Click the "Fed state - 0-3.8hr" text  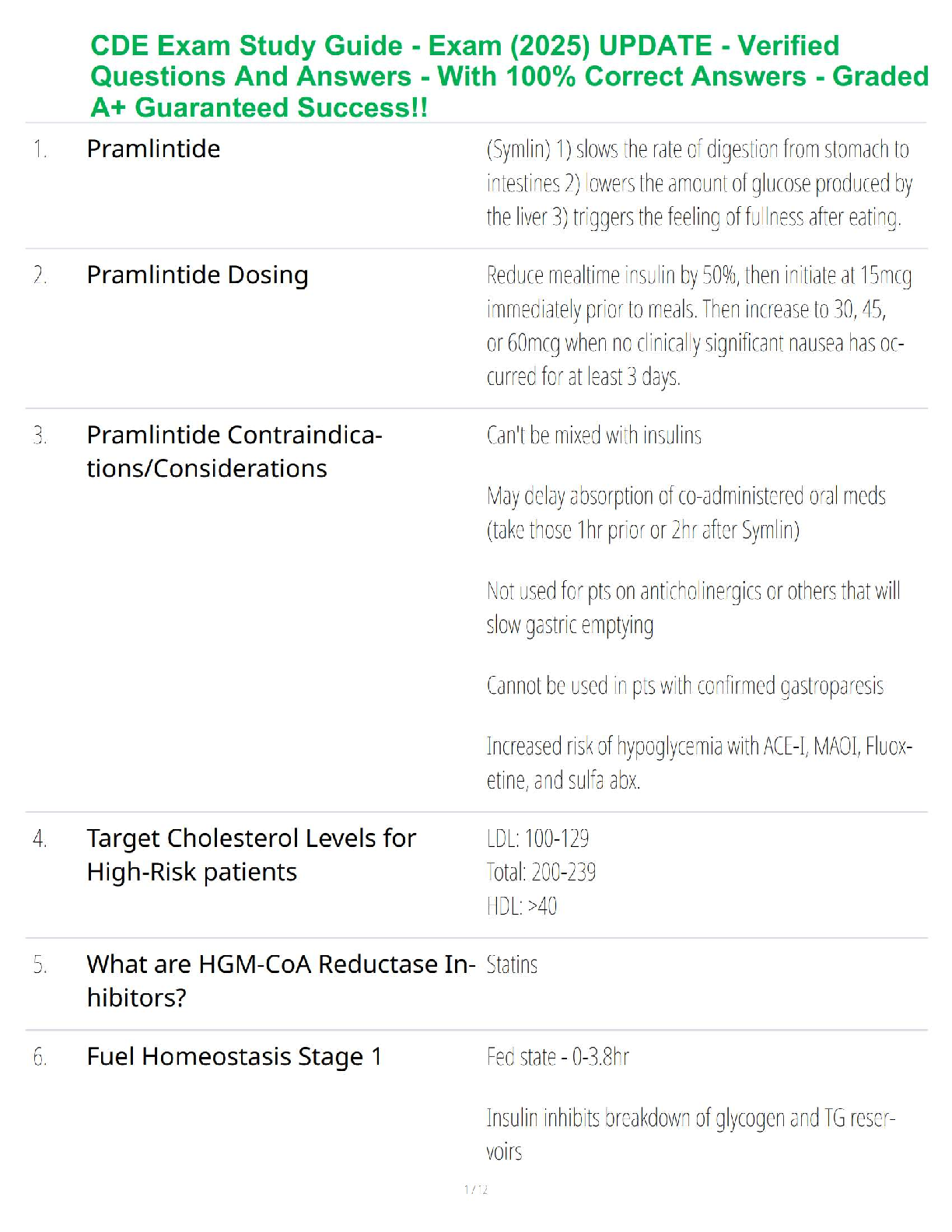(558, 1056)
